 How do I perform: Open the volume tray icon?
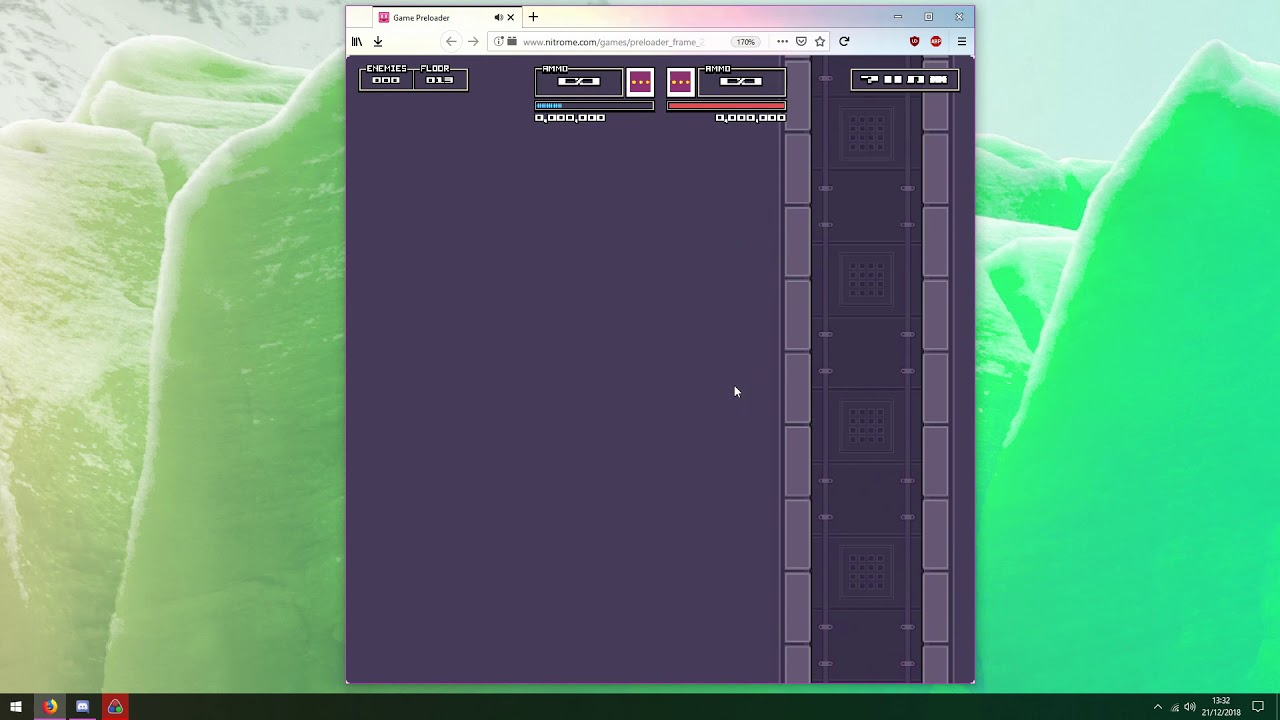click(1190, 707)
